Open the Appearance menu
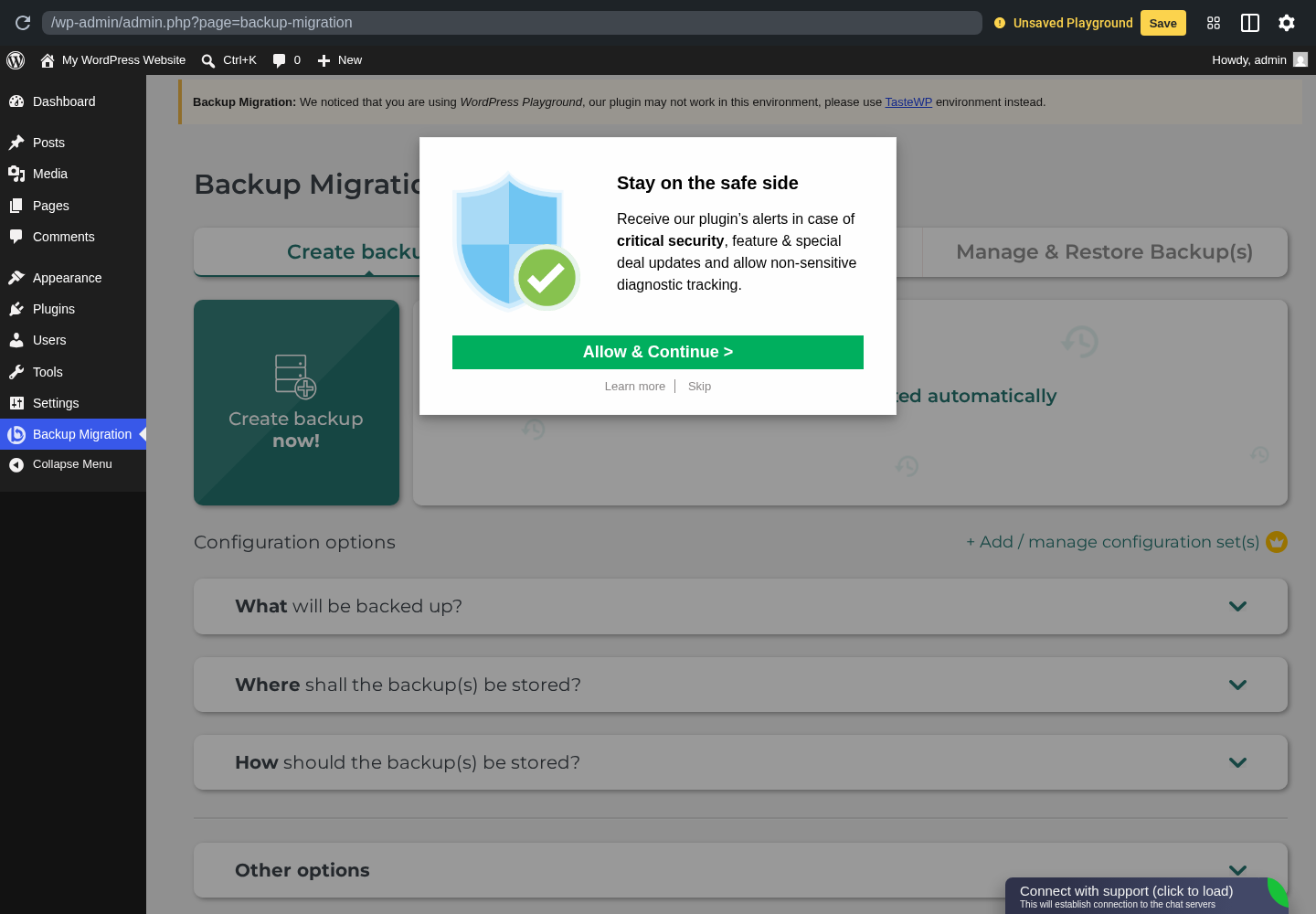 click(x=73, y=278)
